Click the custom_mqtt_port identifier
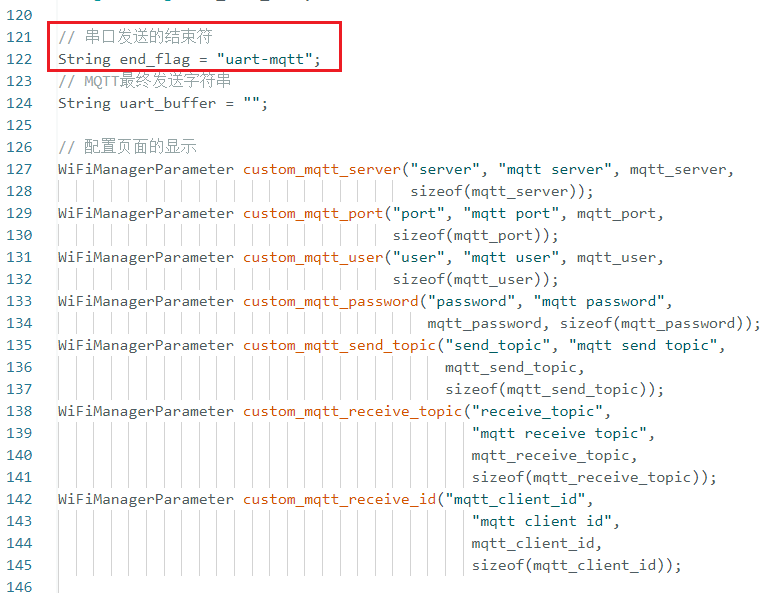Screen dimensions: 776x593 click(312, 213)
